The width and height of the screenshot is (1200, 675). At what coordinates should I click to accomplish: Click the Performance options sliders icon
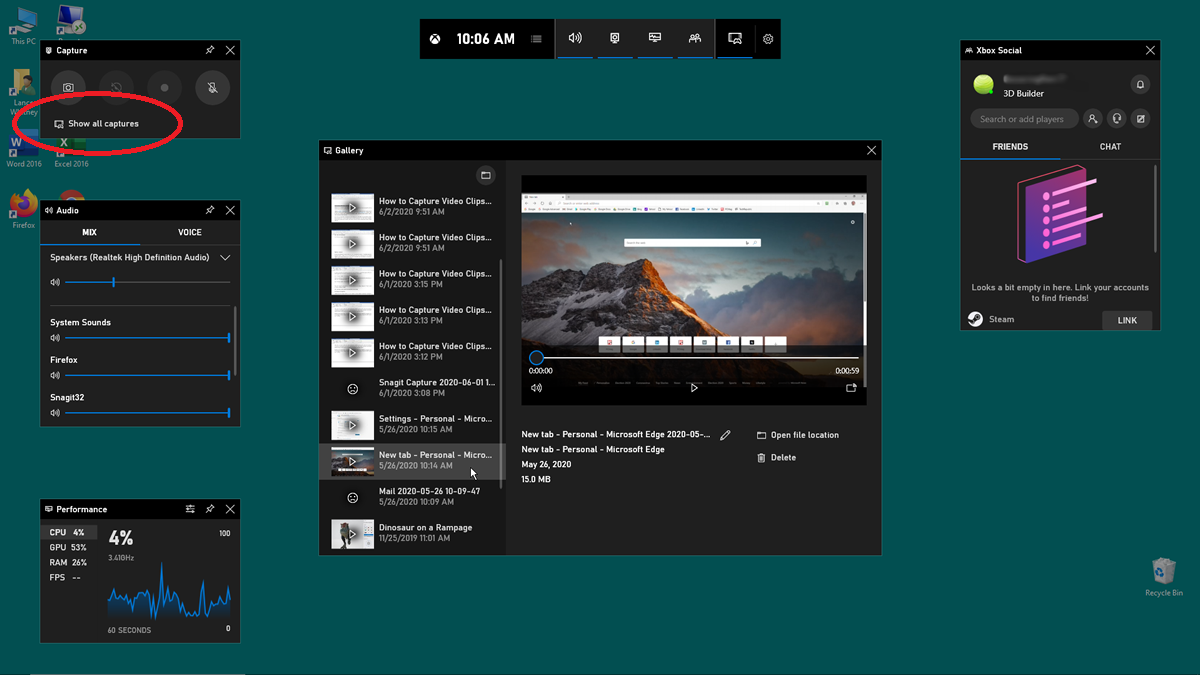tap(190, 509)
